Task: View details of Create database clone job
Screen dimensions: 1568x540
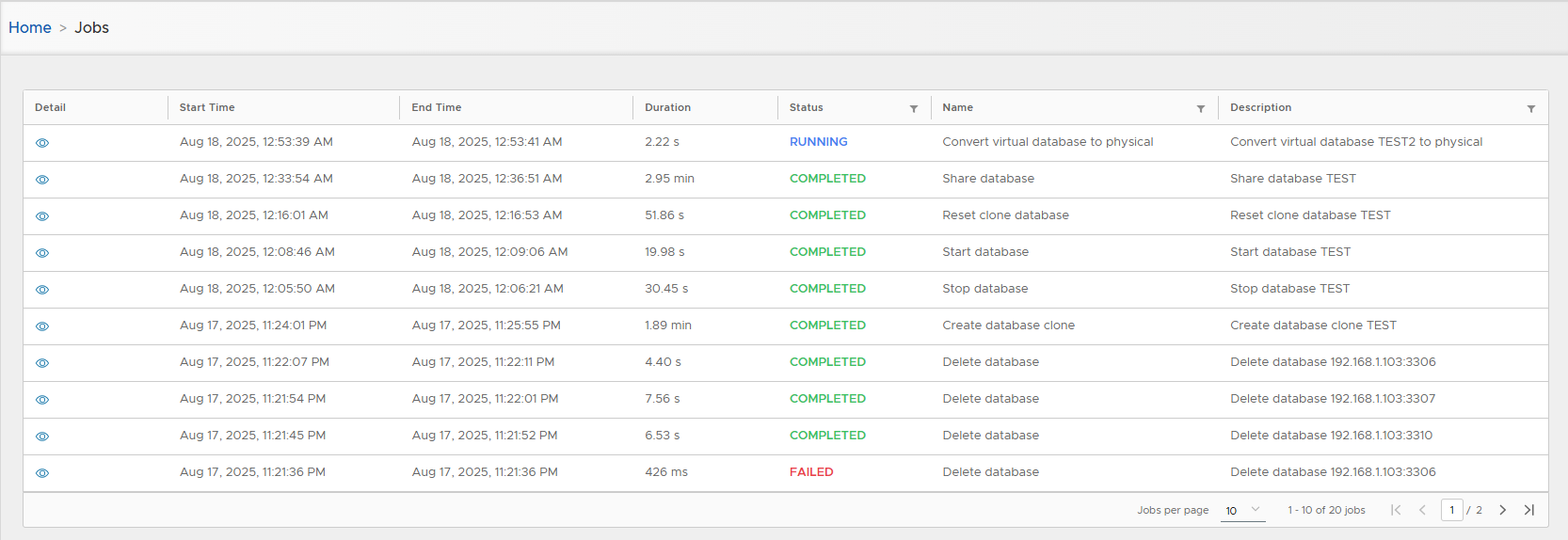Action: [x=42, y=326]
